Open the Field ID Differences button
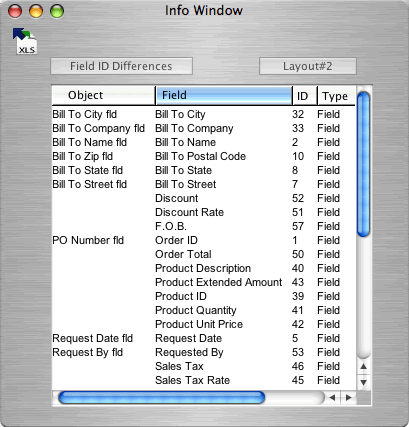409x427 pixels. (x=121, y=66)
